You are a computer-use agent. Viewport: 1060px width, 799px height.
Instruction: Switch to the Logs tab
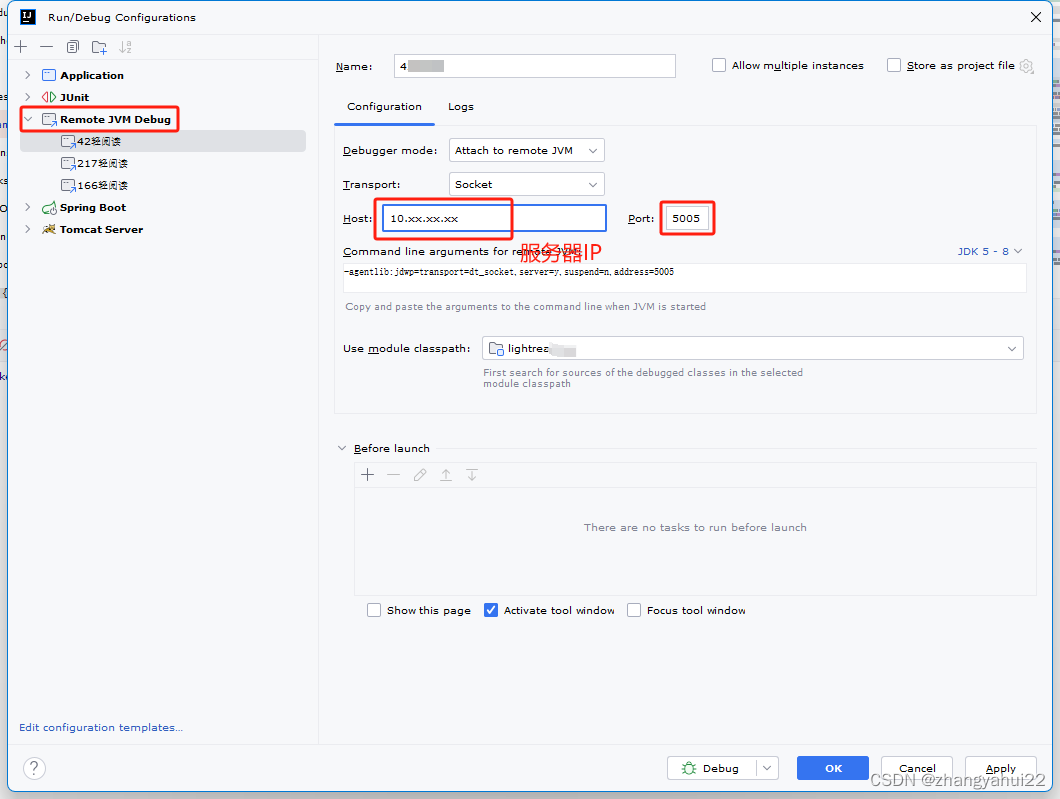click(x=461, y=106)
